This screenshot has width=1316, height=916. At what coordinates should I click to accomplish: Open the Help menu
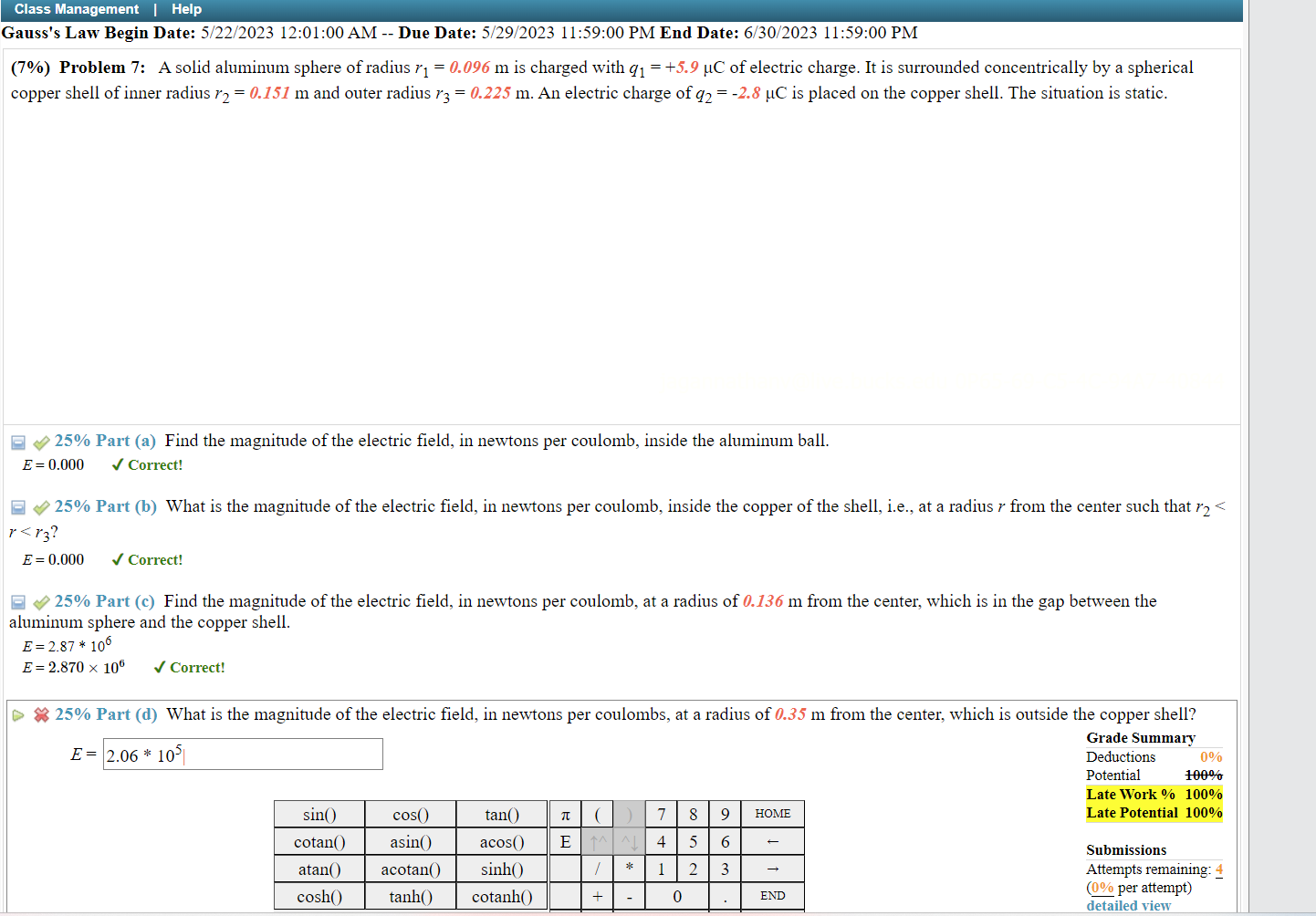tap(186, 9)
